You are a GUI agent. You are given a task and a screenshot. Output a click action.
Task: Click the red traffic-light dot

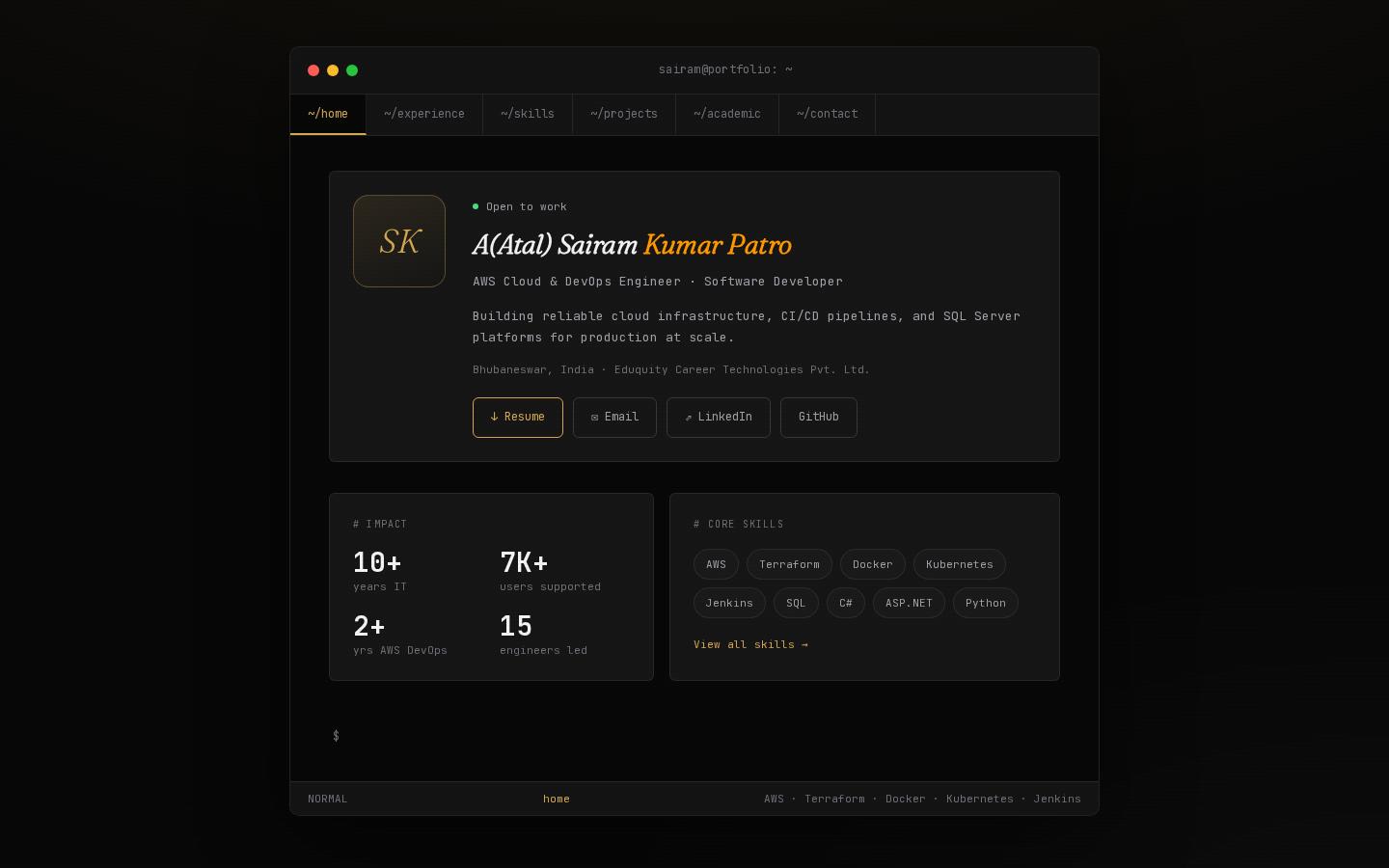[x=313, y=70]
